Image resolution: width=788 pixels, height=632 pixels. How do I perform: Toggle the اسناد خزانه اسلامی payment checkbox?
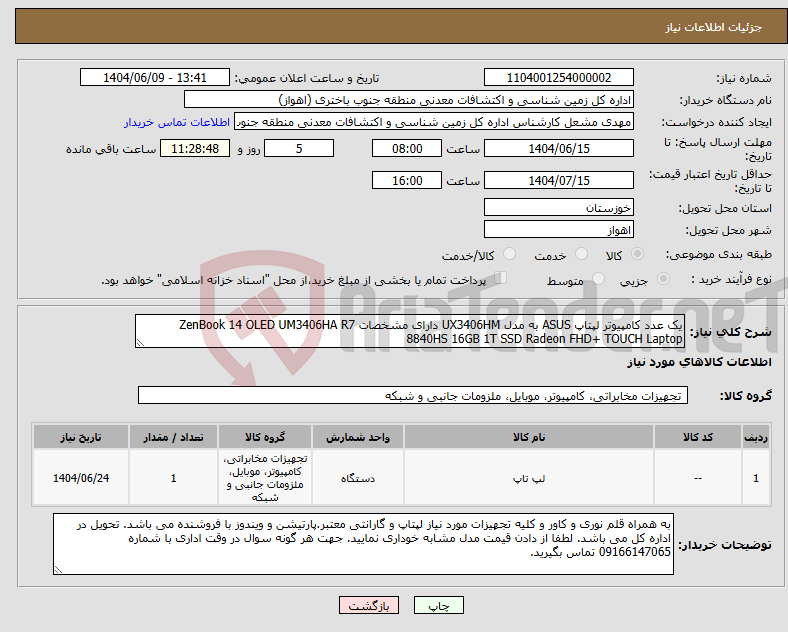coord(501,277)
